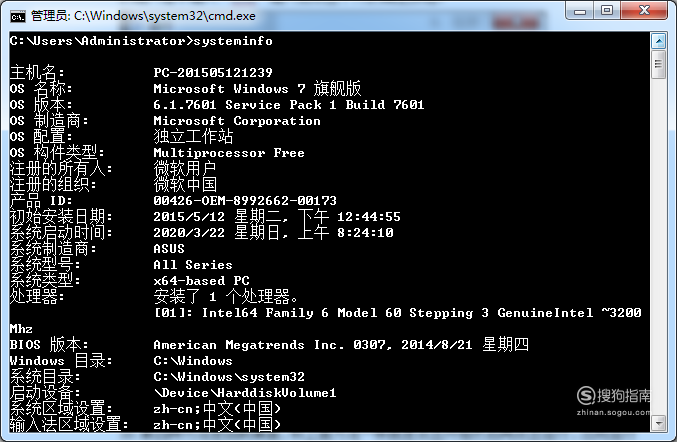This screenshot has width=677, height=442.
Task: Click the vertical scrollbar thumb
Action: pyautogui.click(x=658, y=64)
